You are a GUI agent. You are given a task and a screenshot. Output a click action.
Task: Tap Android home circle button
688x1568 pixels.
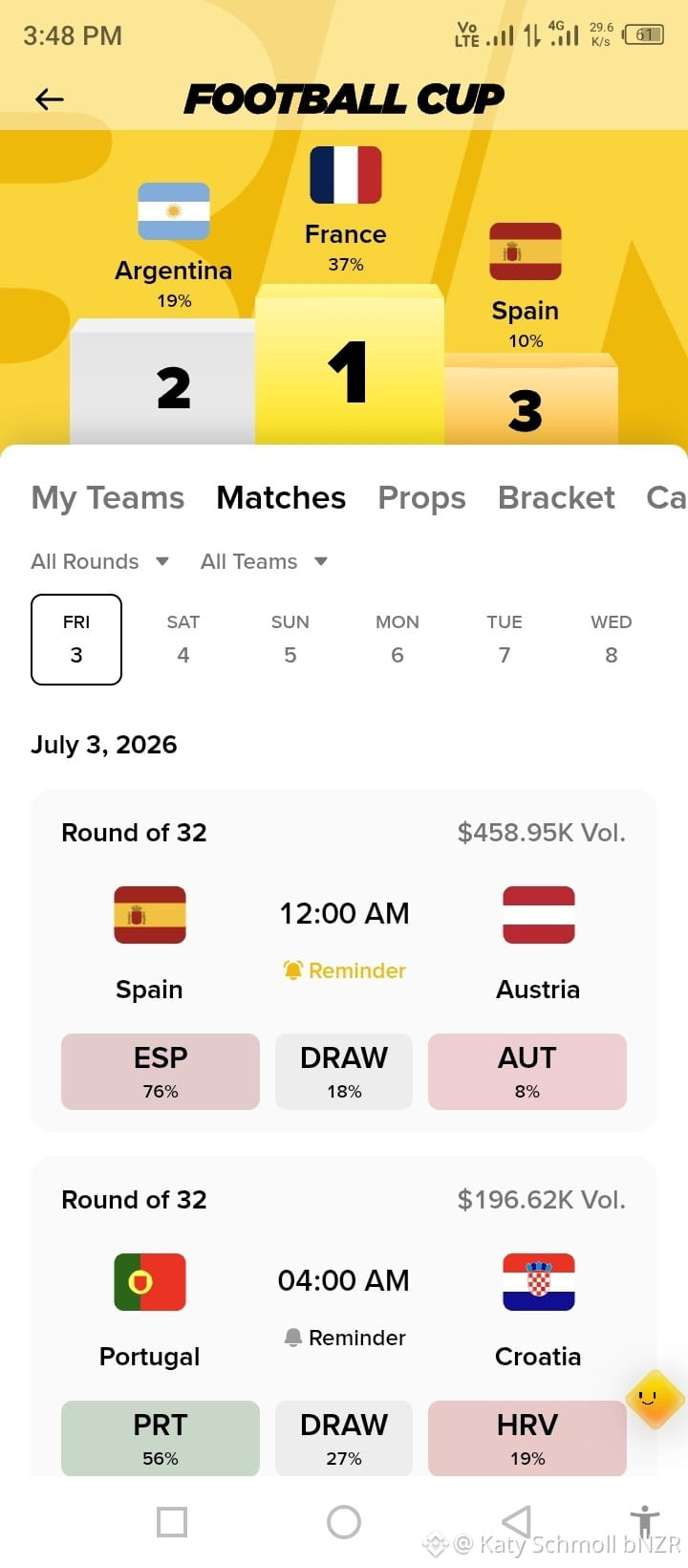pyautogui.click(x=344, y=1522)
